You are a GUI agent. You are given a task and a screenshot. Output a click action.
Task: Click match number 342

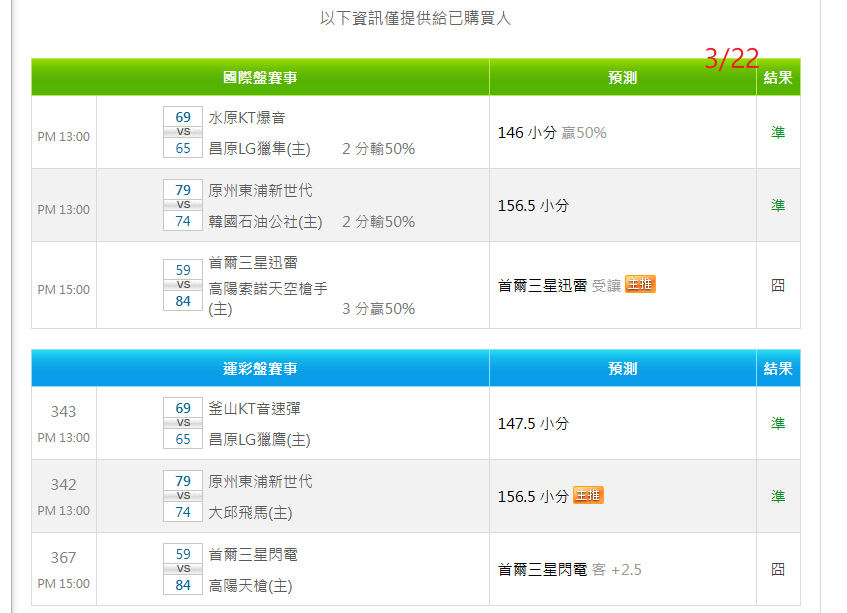[x=64, y=484]
